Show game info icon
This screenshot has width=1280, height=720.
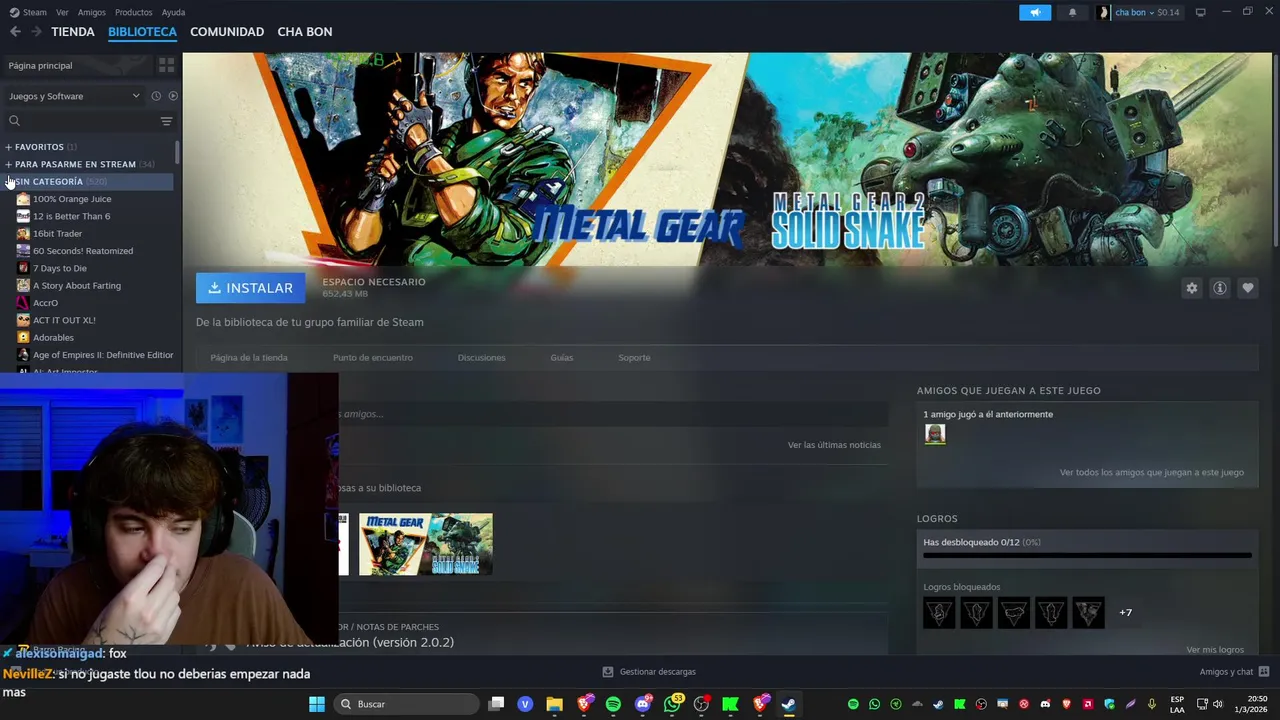point(1219,288)
